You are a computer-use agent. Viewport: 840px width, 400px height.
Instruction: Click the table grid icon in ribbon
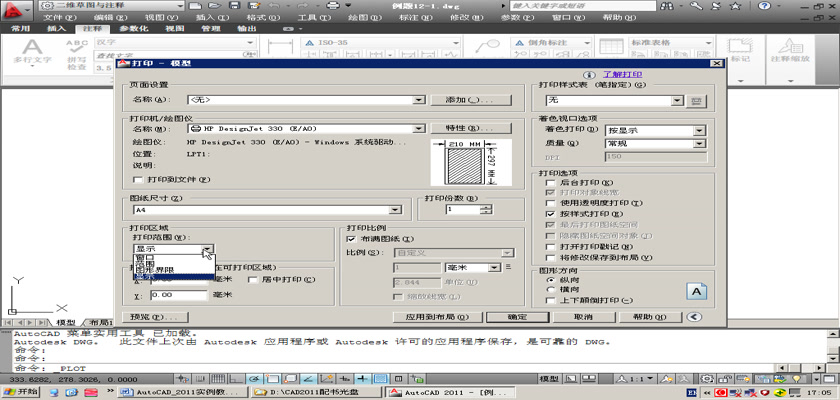click(x=611, y=47)
